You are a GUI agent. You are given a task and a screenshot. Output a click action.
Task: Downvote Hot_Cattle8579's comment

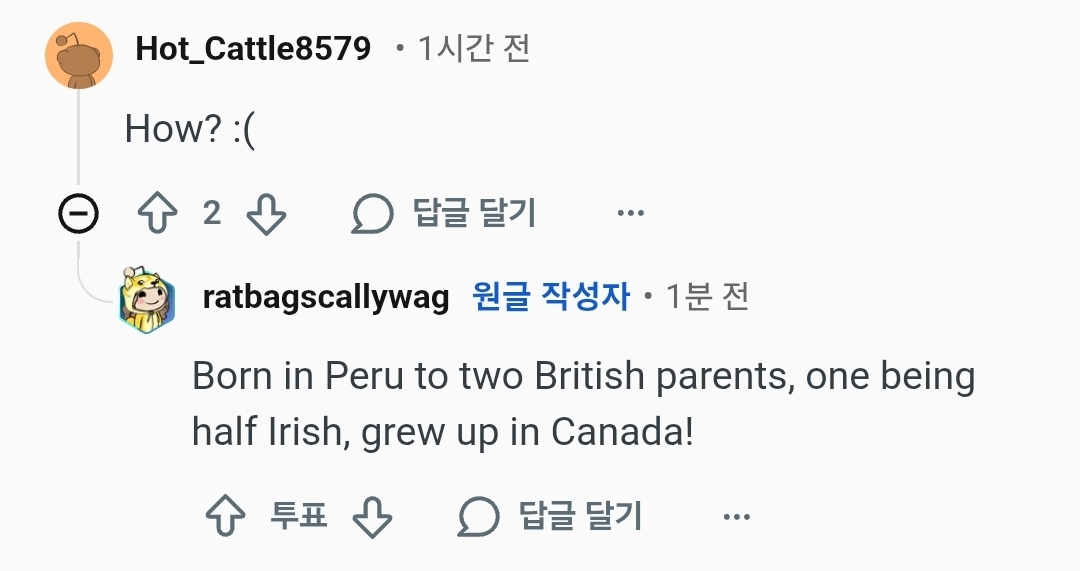[266, 214]
